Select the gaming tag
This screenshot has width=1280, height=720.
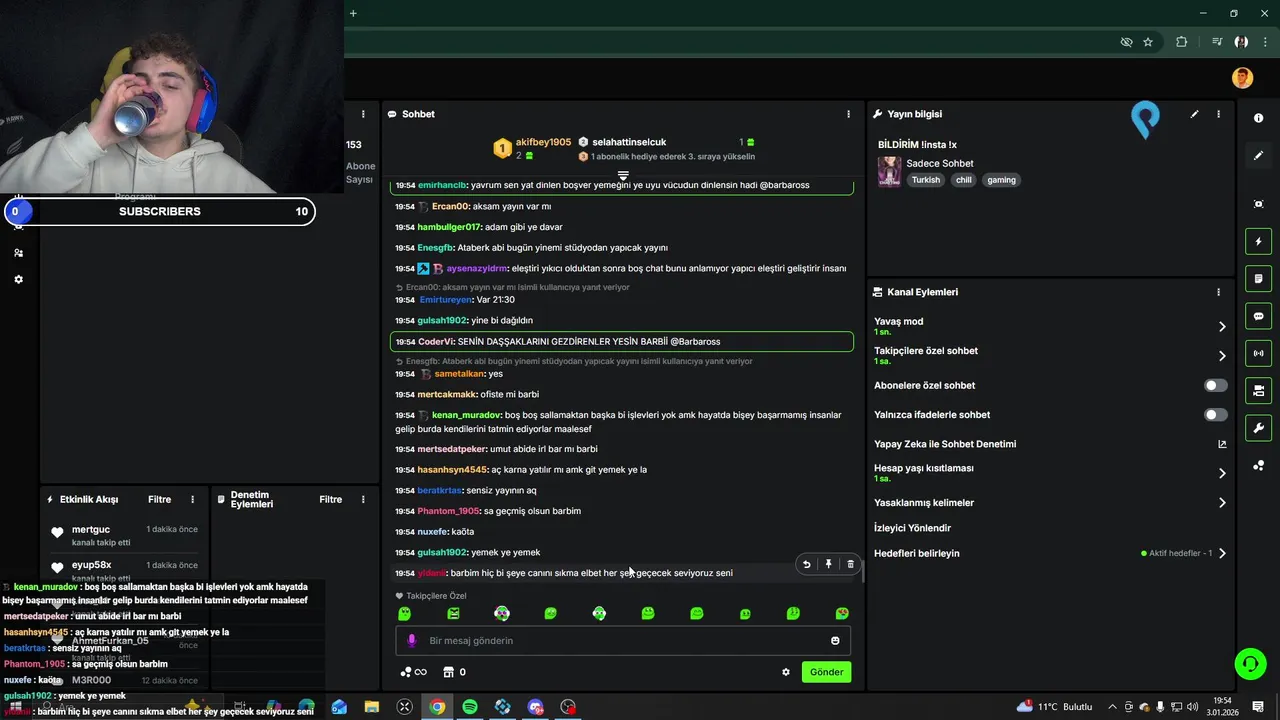pos(1001,180)
